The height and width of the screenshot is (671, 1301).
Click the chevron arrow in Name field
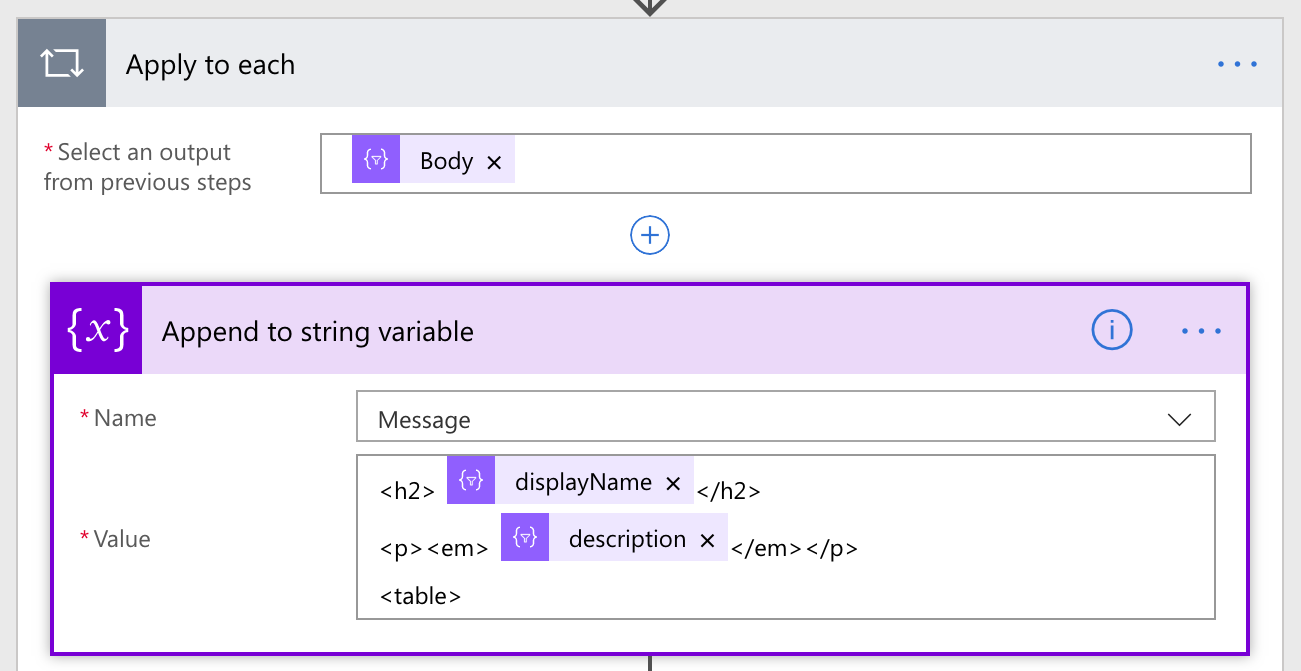coord(1180,420)
